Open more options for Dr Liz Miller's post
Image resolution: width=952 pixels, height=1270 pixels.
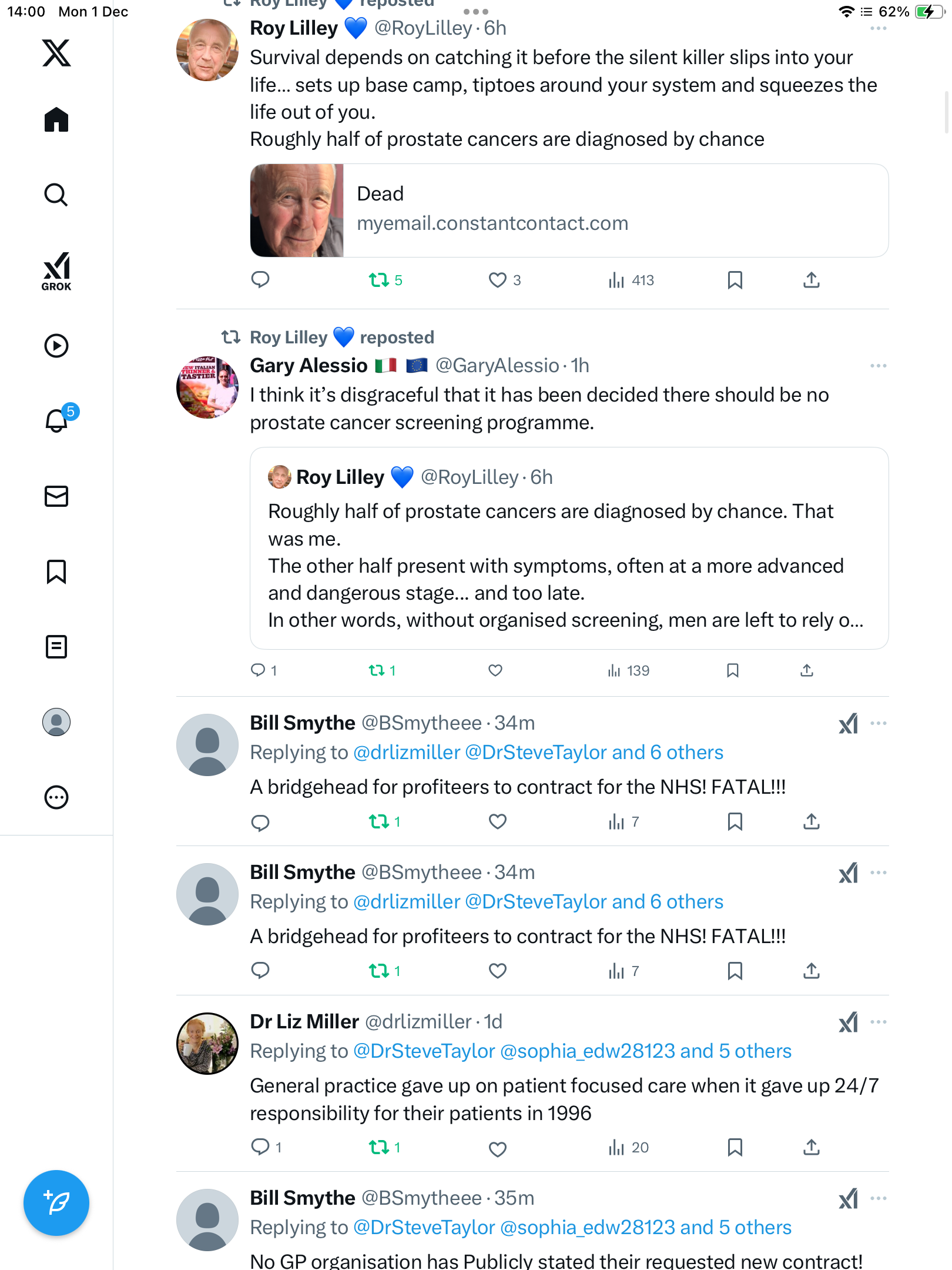(878, 1022)
